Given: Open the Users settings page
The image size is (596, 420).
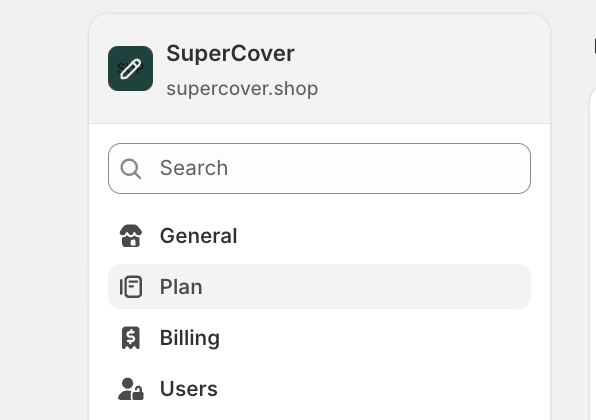Looking at the screenshot, I should click(319, 388).
